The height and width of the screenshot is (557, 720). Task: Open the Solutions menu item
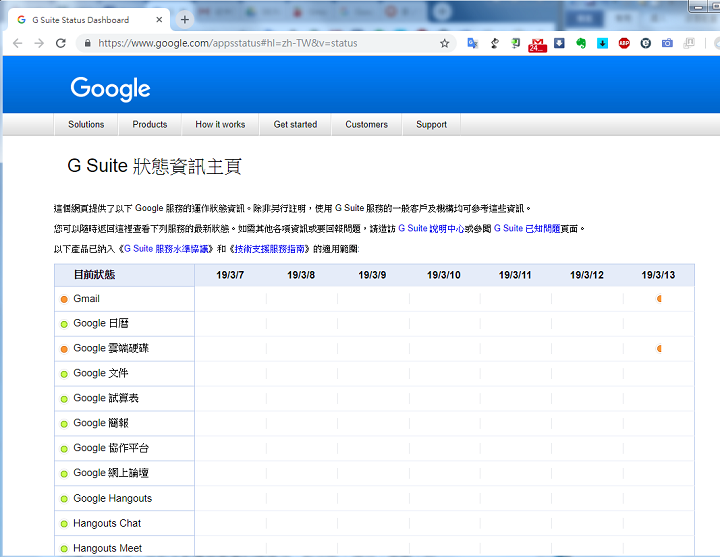click(x=86, y=124)
